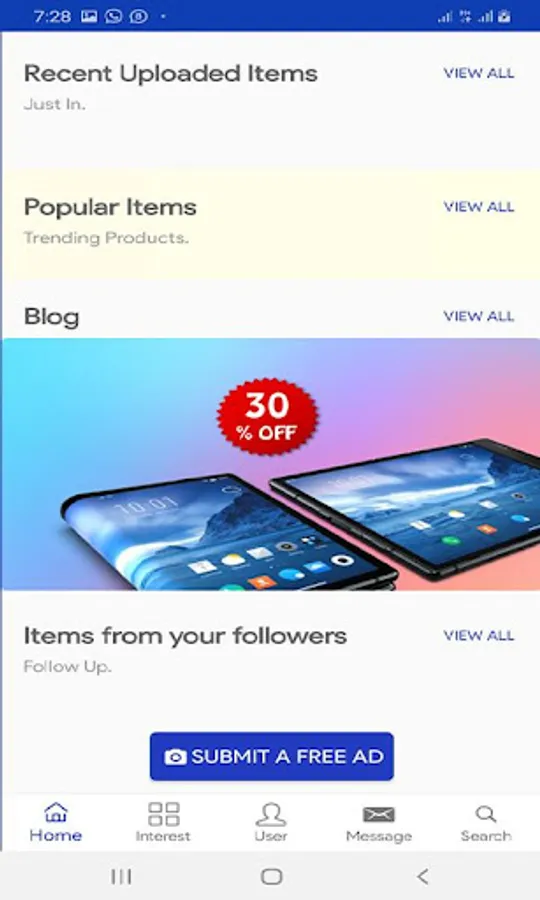Image resolution: width=540 pixels, height=900 pixels.
Task: Click the camera icon on Submit button
Action: [176, 757]
